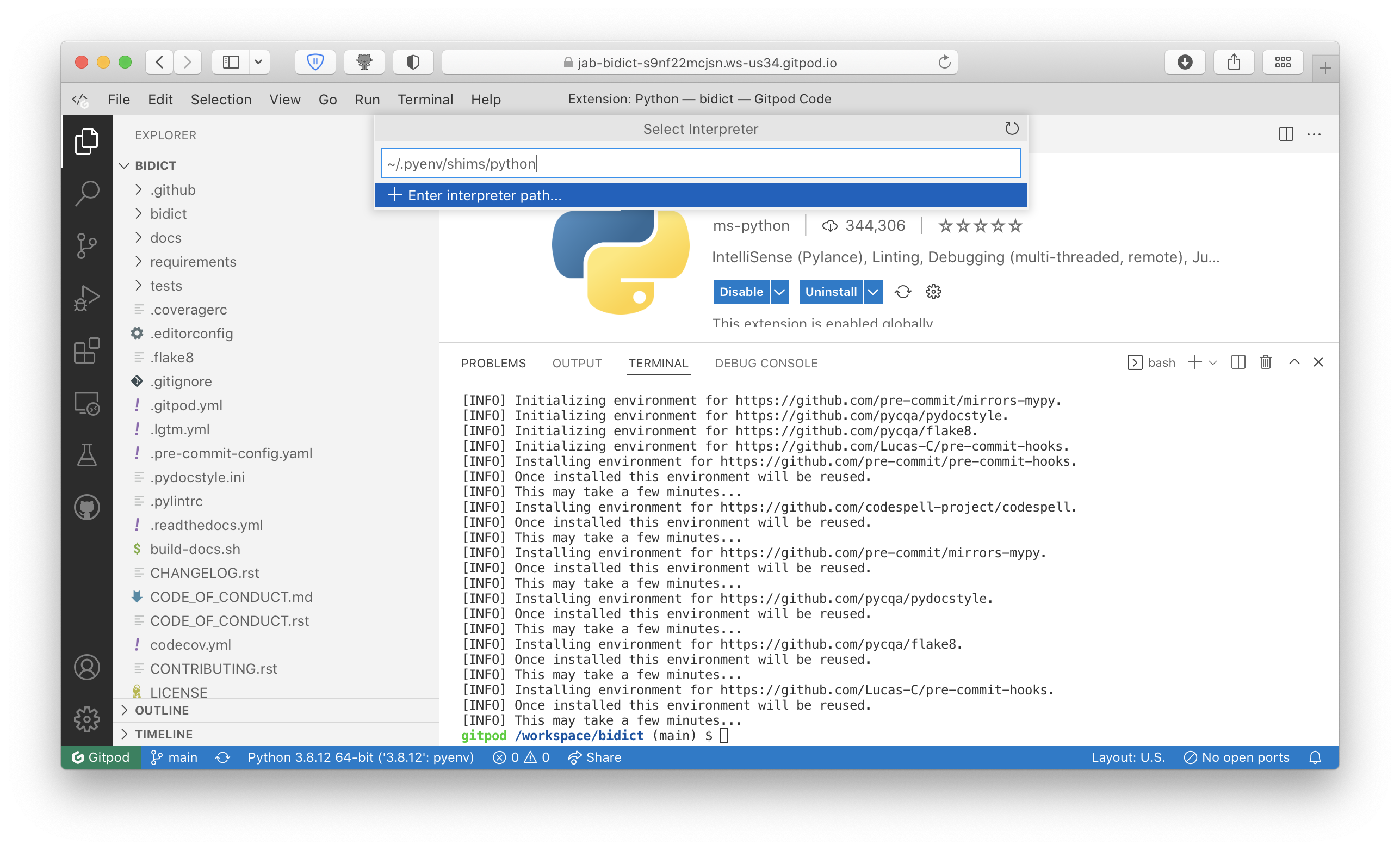1400x850 pixels.
Task: Open the GitHub view icon
Action: pyautogui.click(x=87, y=507)
